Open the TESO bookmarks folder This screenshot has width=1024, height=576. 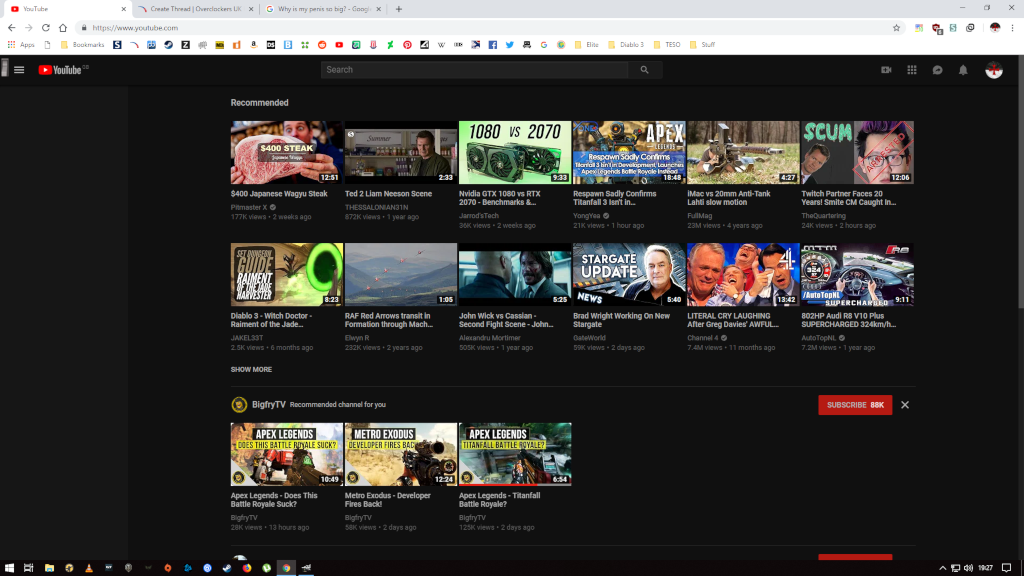click(667, 44)
